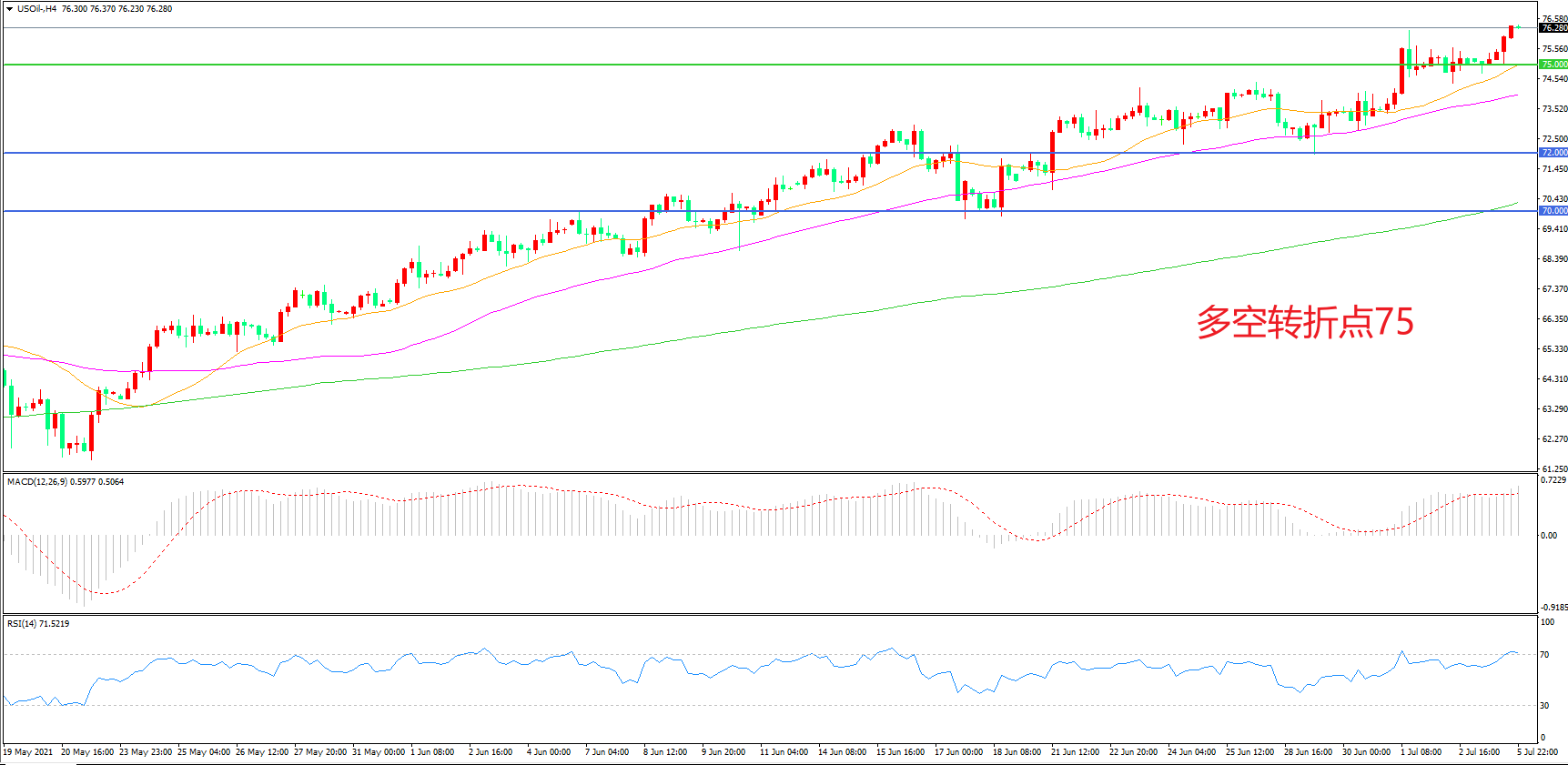
Task: Click the MACD 0.00 scale label
Action: [x=1548, y=536]
